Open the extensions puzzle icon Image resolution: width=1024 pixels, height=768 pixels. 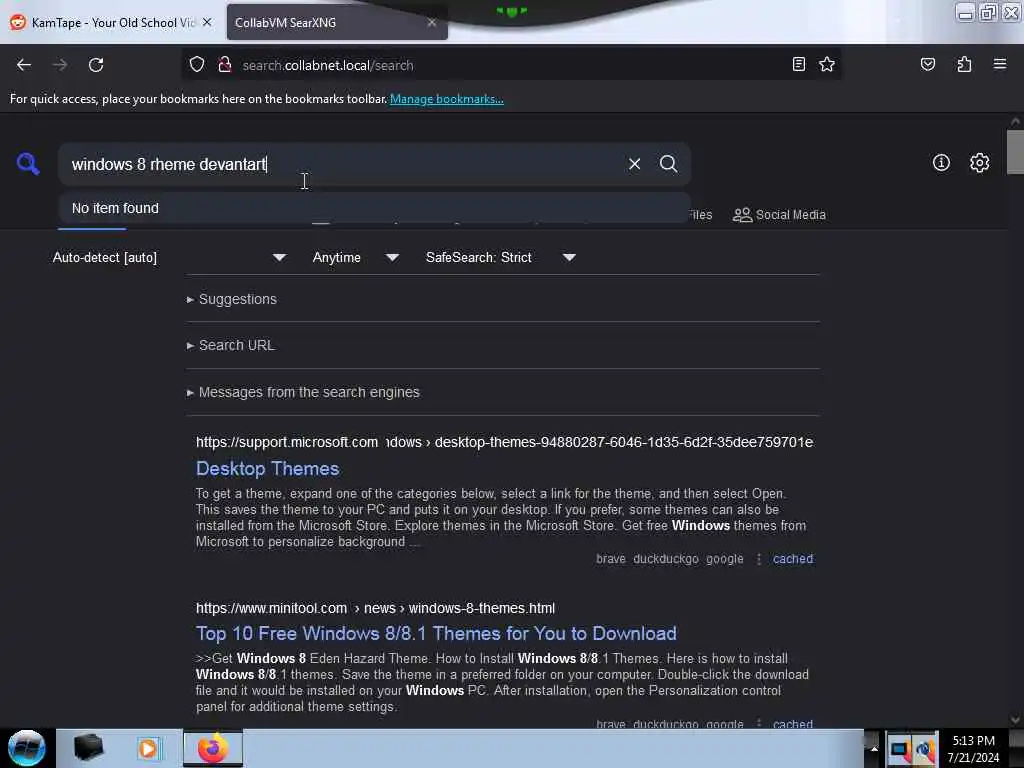click(964, 65)
